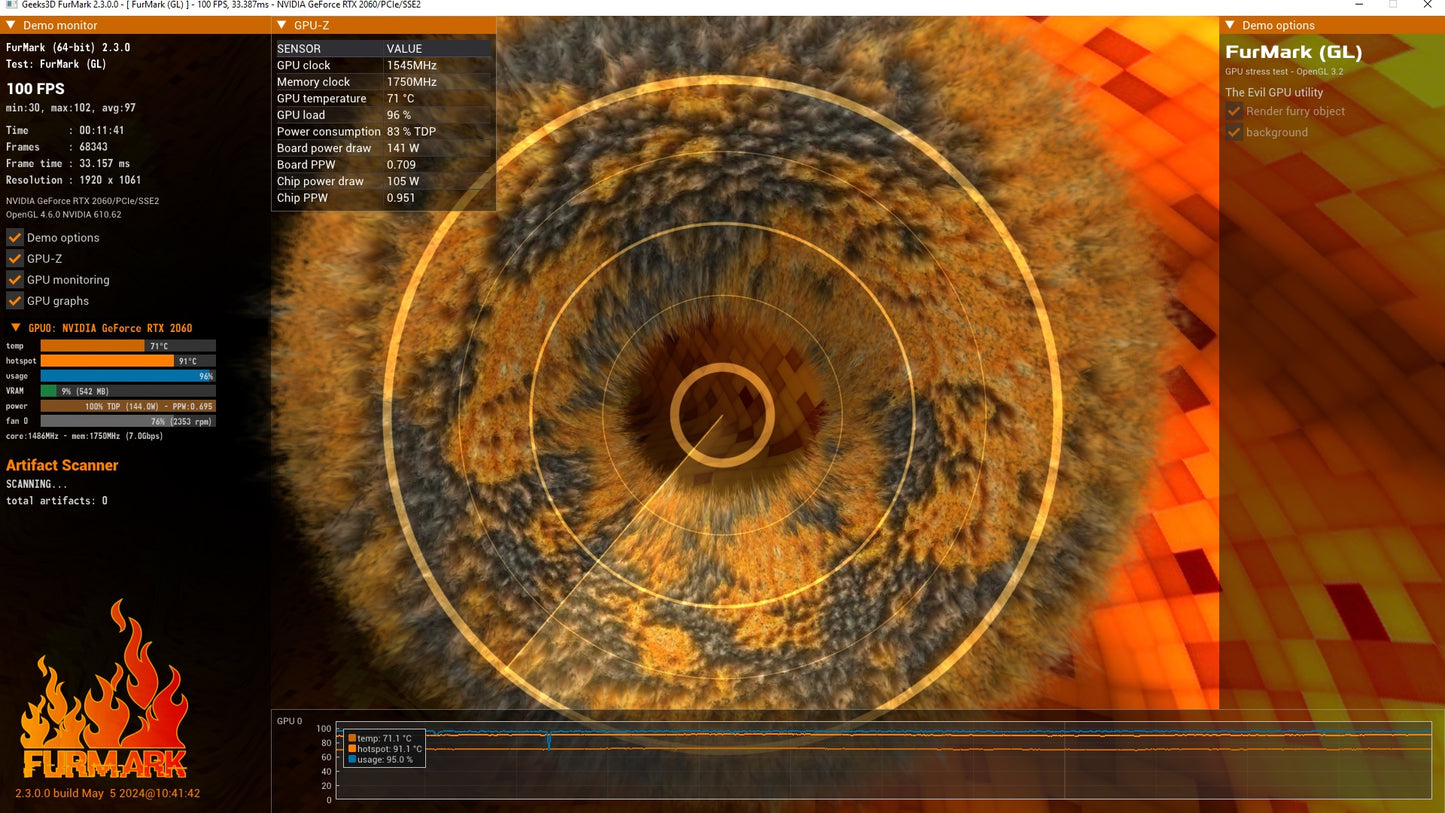Toggle the Render furry object checkbox
1445x813 pixels.
coord(1234,111)
